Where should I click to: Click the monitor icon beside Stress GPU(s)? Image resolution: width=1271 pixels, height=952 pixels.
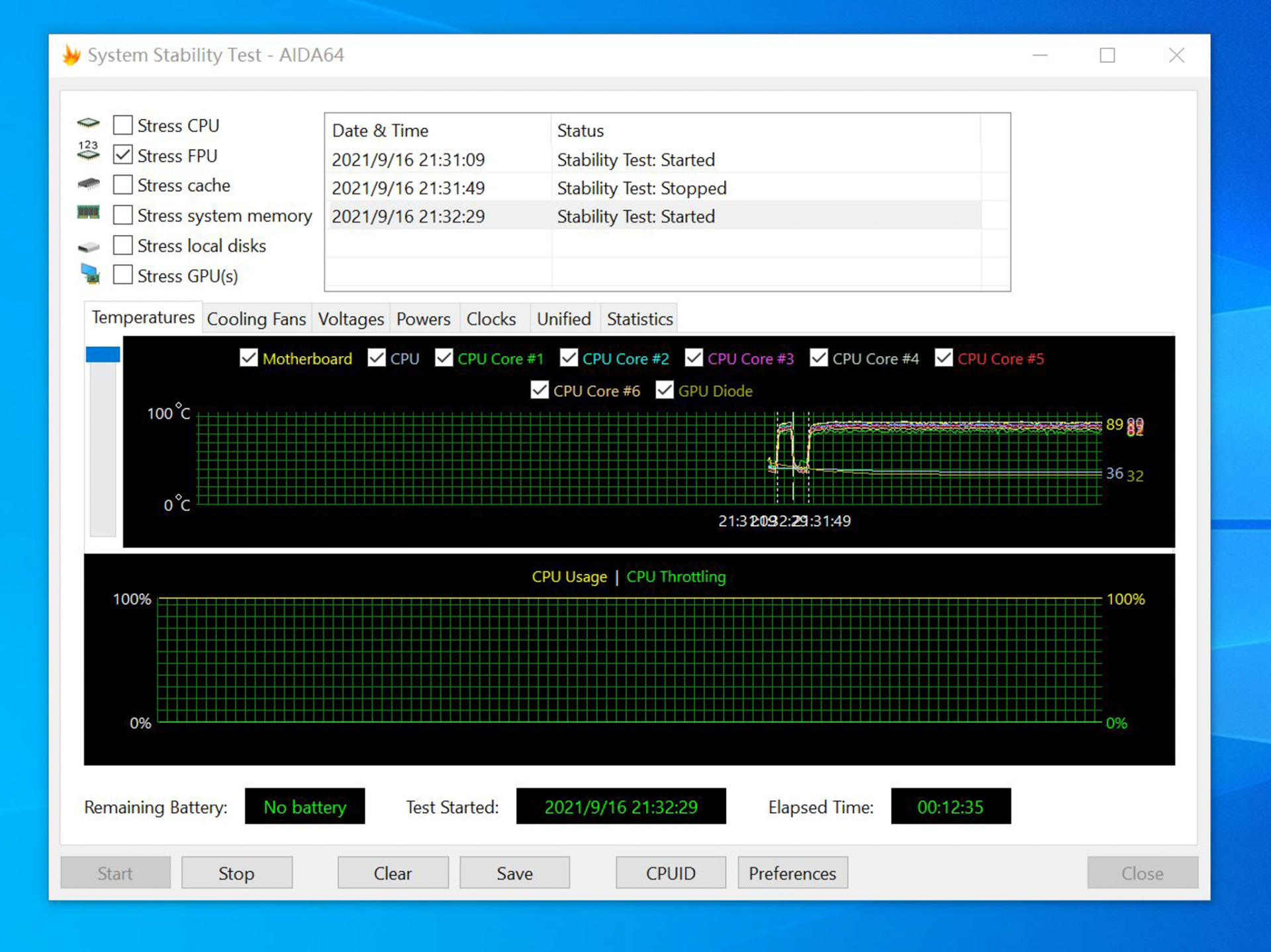(x=90, y=273)
